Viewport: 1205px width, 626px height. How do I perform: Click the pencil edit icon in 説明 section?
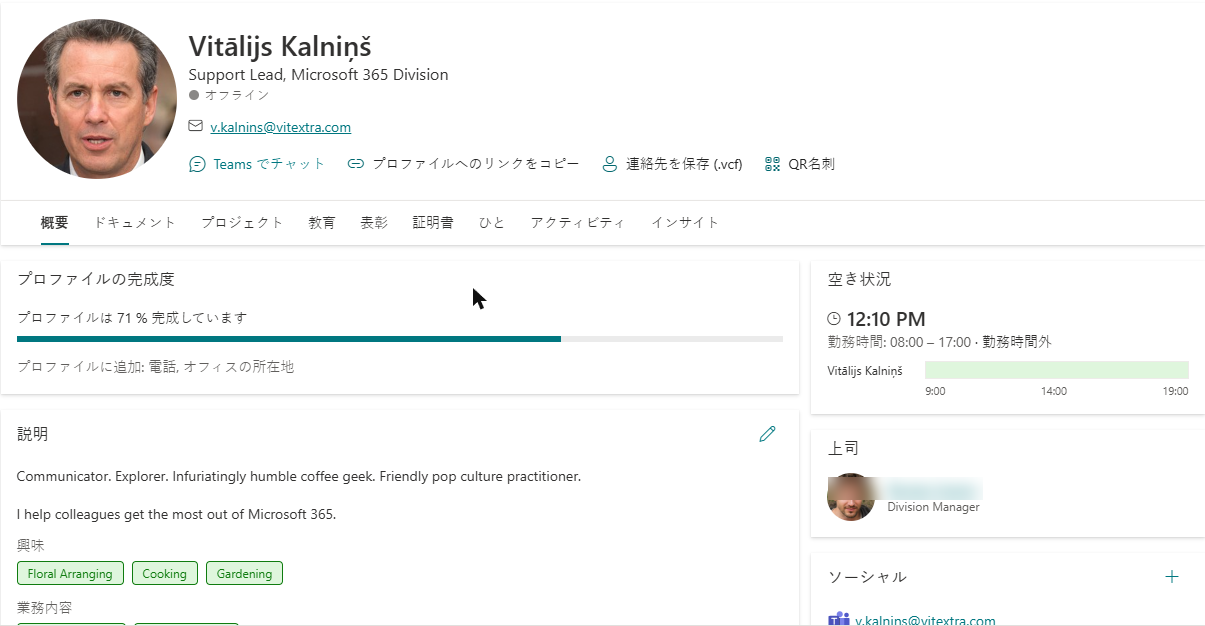[x=767, y=434]
